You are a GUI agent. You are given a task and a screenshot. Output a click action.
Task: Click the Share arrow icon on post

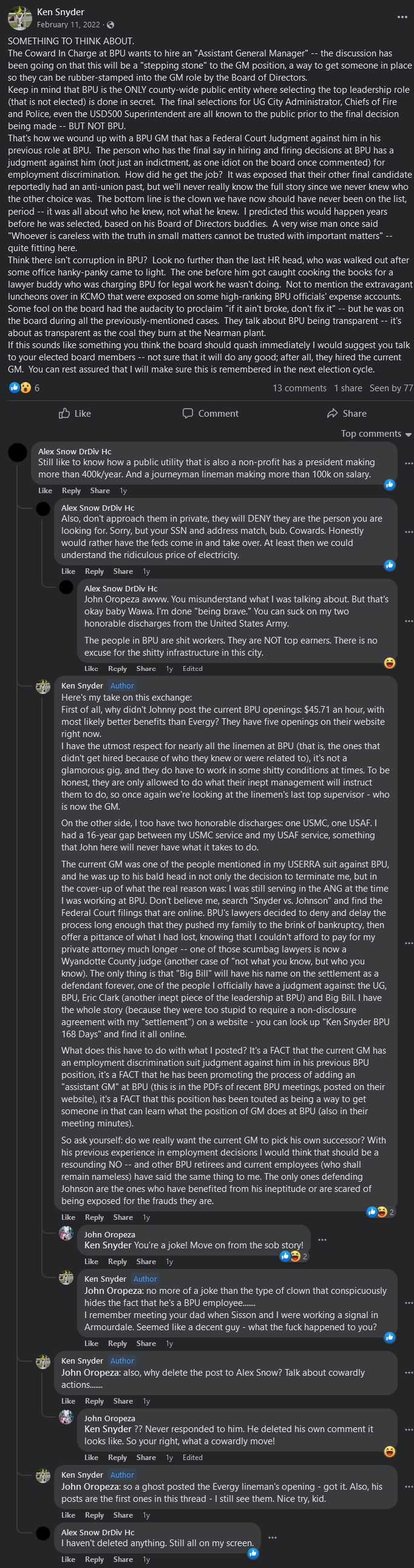click(333, 413)
